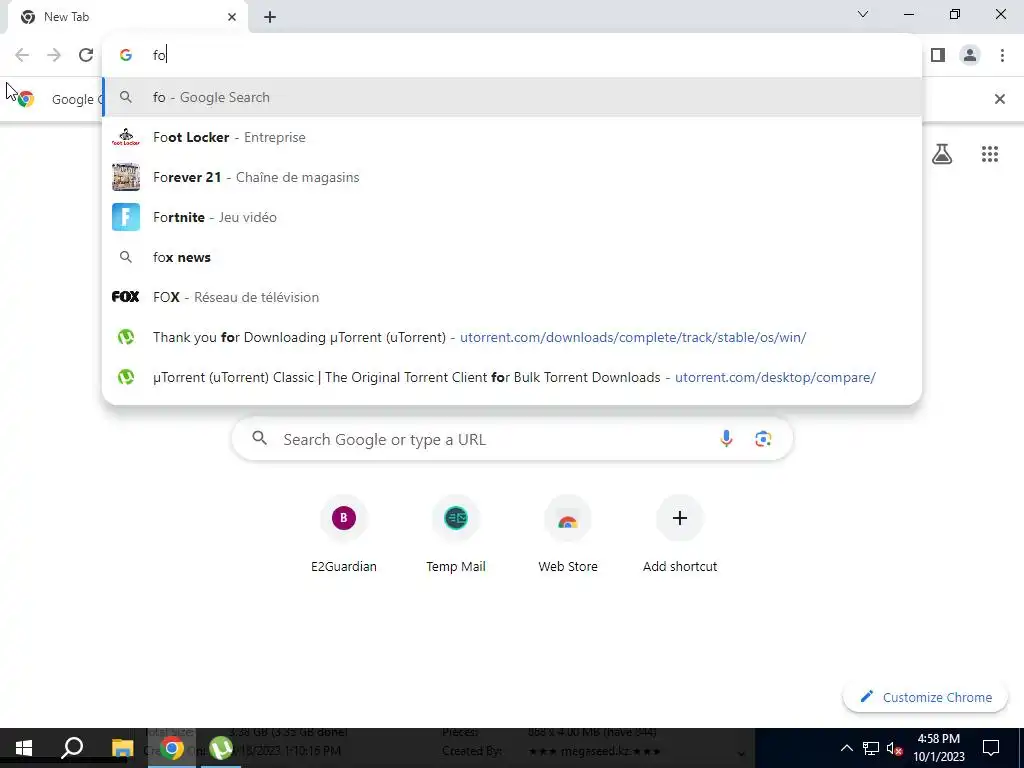Viewport: 1024px width, 768px height.
Task: Show hidden system tray icons
Action: (846, 748)
